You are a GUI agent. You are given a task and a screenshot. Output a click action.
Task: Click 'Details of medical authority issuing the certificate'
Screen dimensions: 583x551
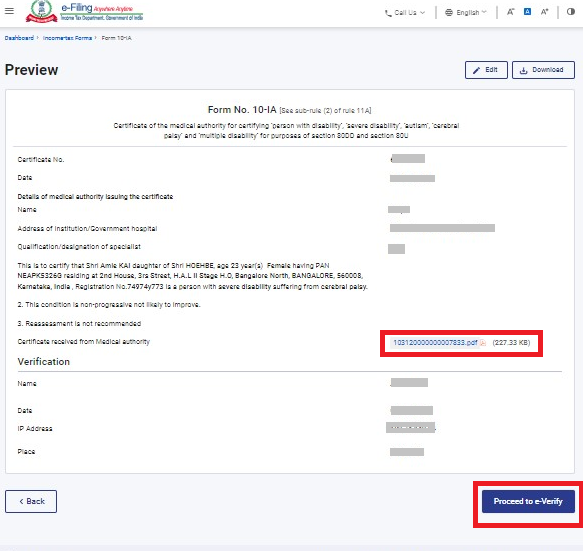[x=95, y=196]
